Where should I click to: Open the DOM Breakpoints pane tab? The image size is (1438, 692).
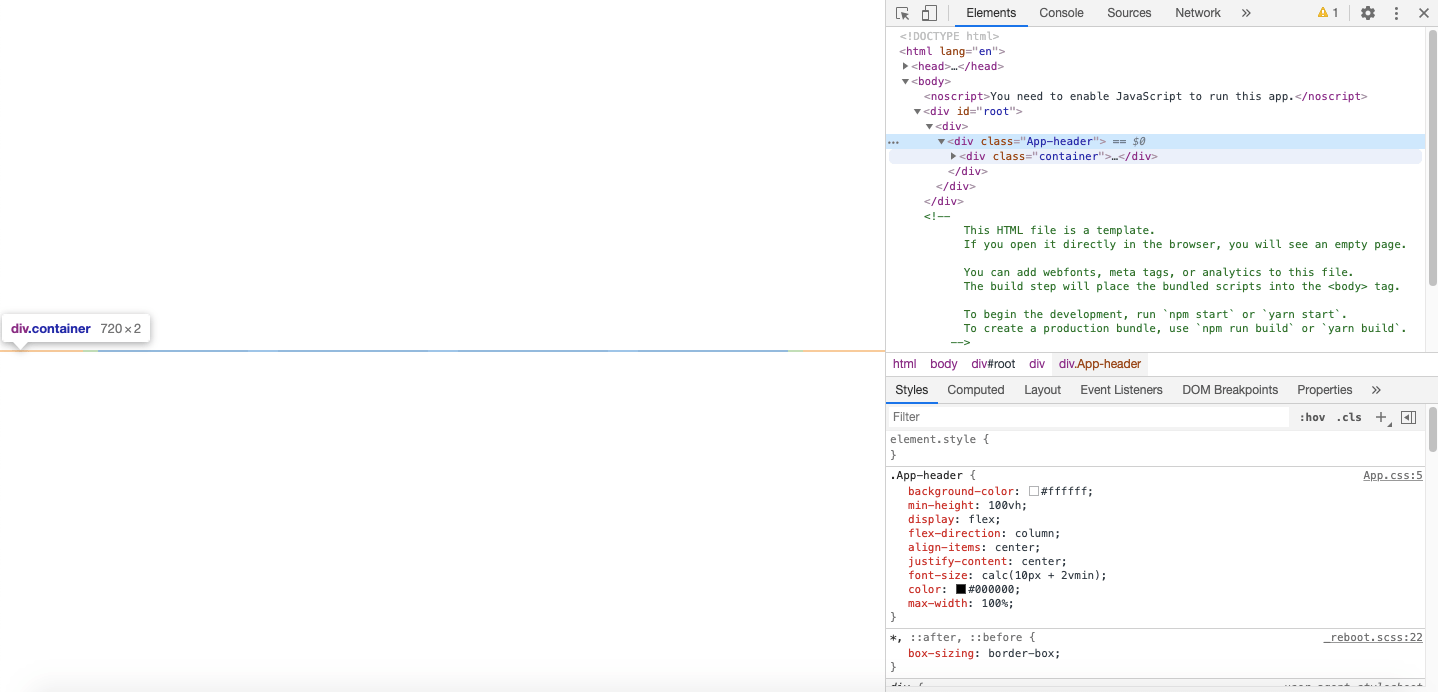(x=1230, y=390)
